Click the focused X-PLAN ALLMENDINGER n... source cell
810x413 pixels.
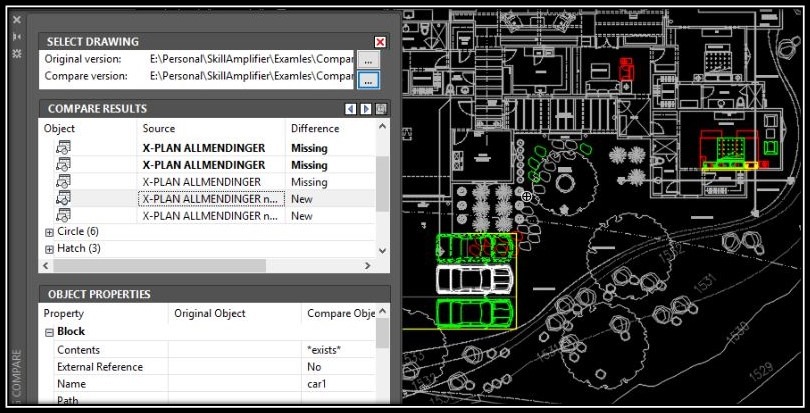[211, 199]
